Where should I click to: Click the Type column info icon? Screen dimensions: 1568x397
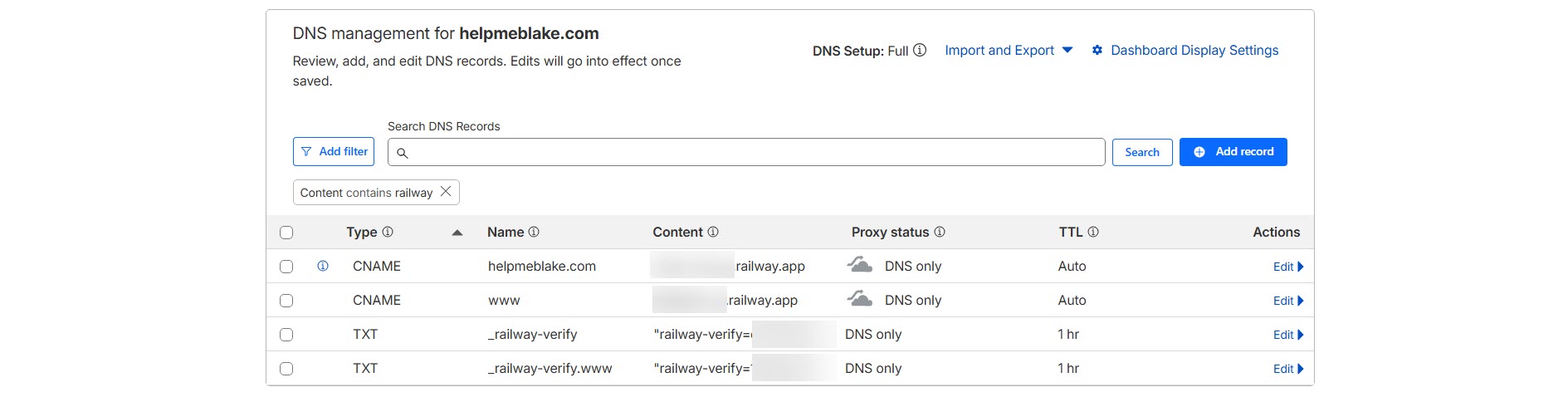(x=388, y=232)
